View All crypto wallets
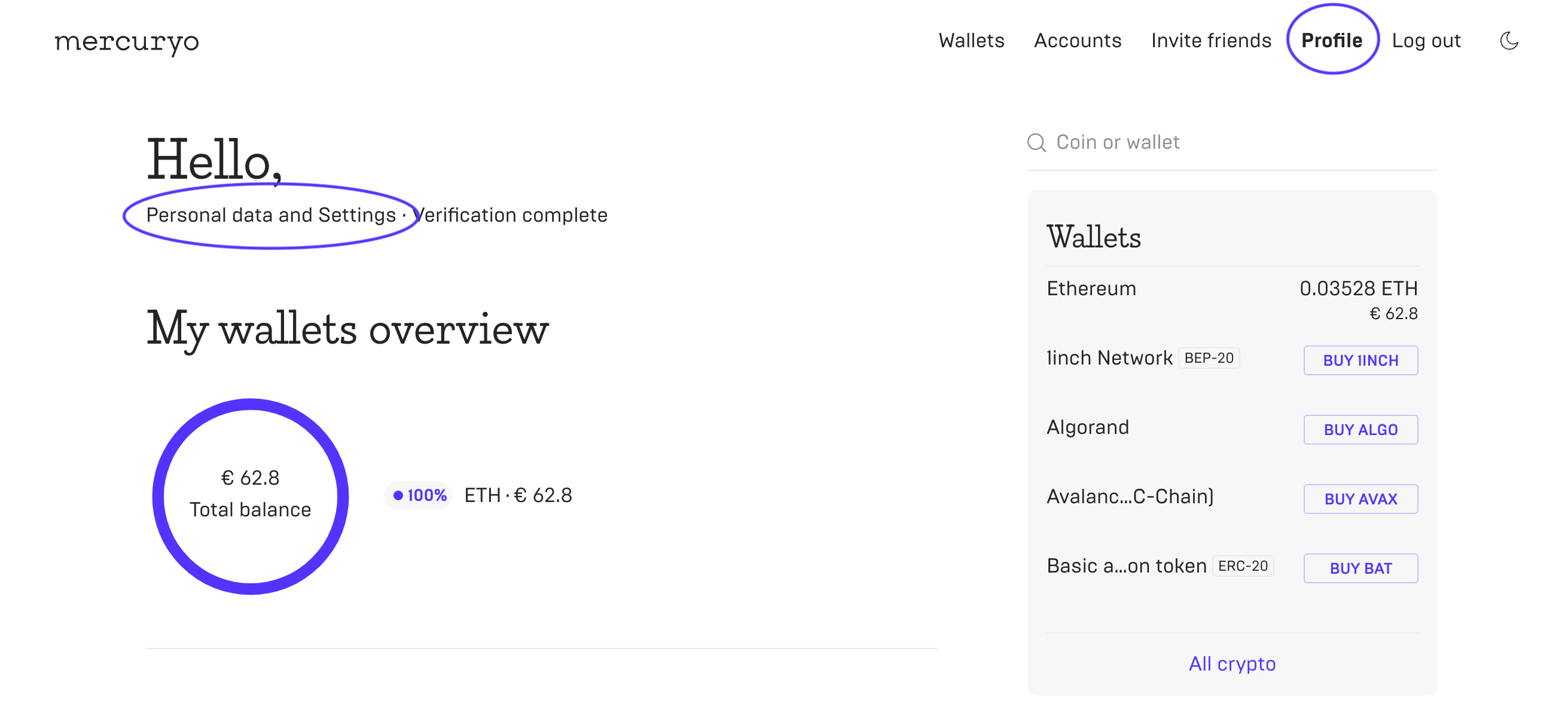This screenshot has height=710, width=1568. click(1231, 663)
